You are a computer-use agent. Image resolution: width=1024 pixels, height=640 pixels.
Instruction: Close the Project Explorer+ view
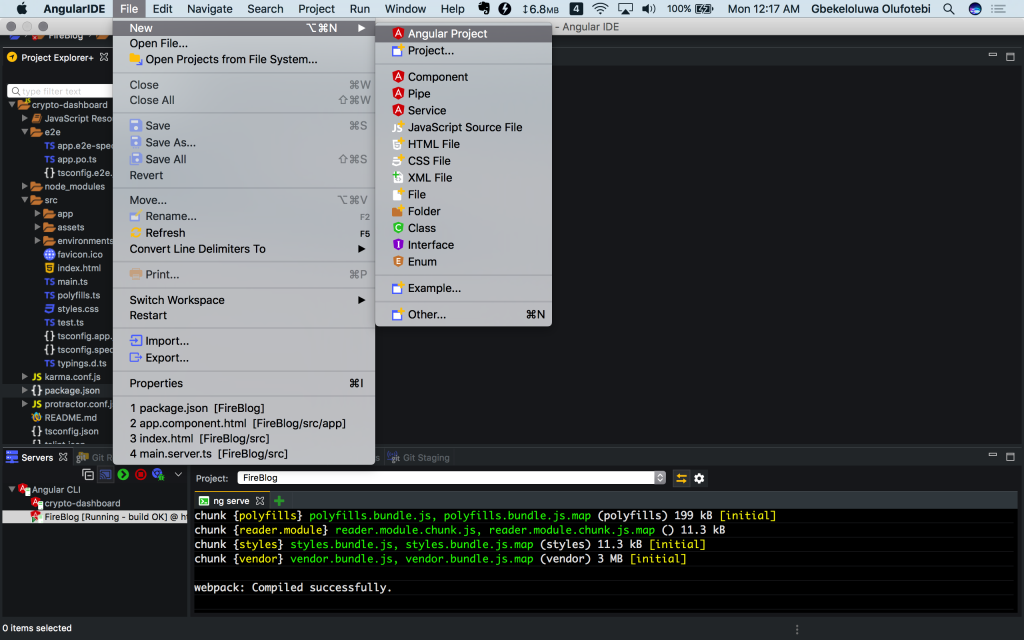[x=104, y=57]
